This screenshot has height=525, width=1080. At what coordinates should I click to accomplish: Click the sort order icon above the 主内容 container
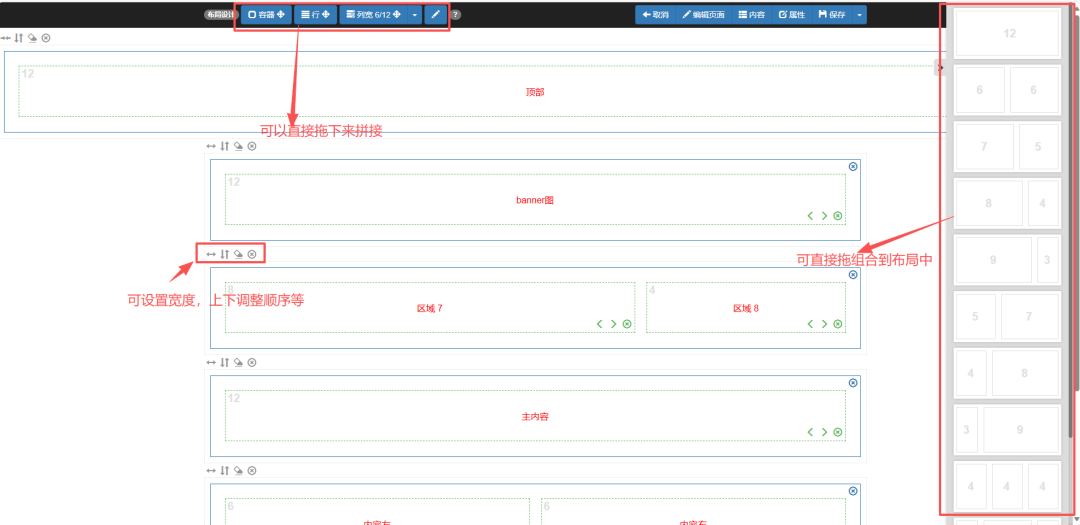coord(225,362)
